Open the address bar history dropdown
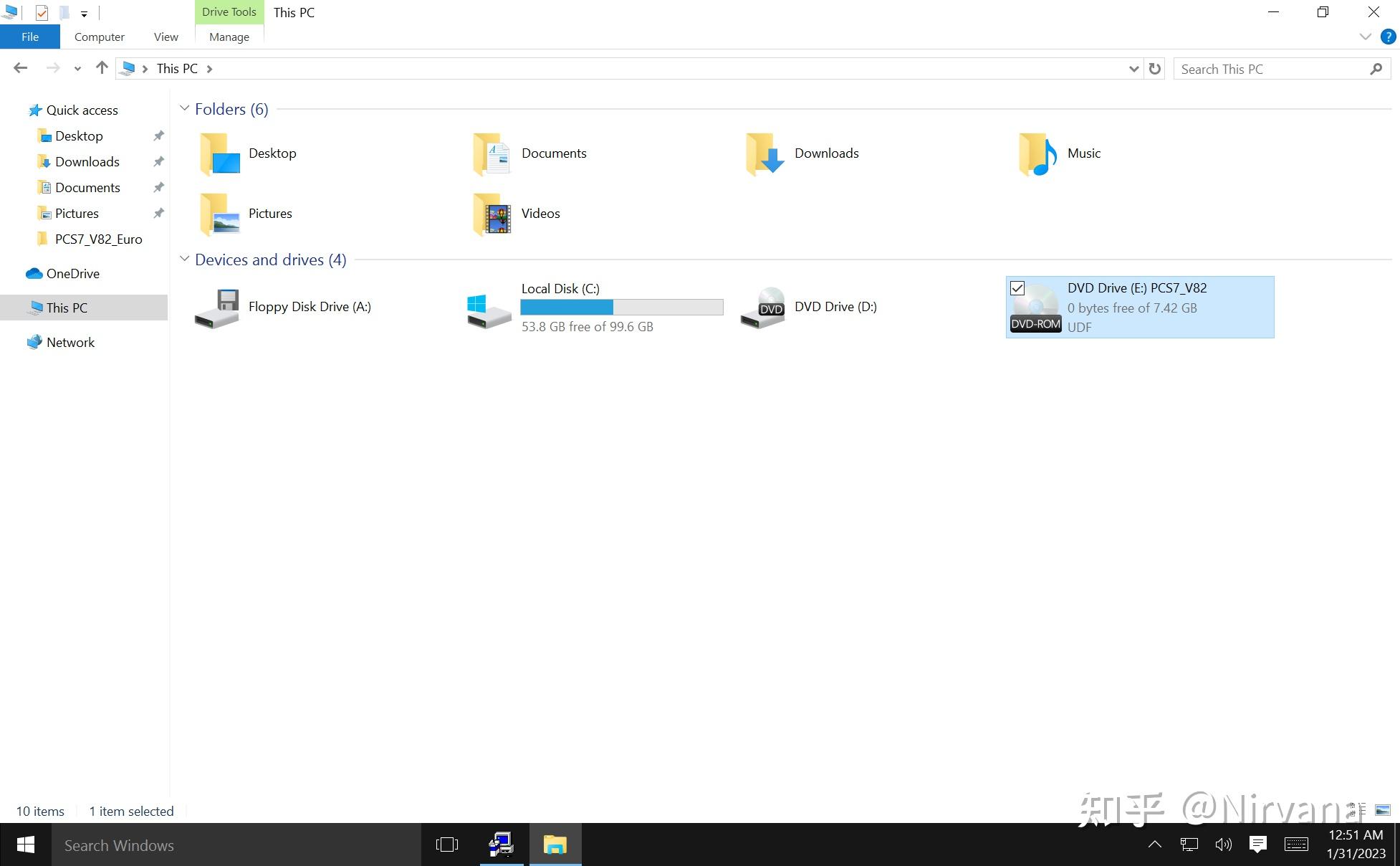Viewport: 1400px width, 866px height. click(x=1133, y=69)
